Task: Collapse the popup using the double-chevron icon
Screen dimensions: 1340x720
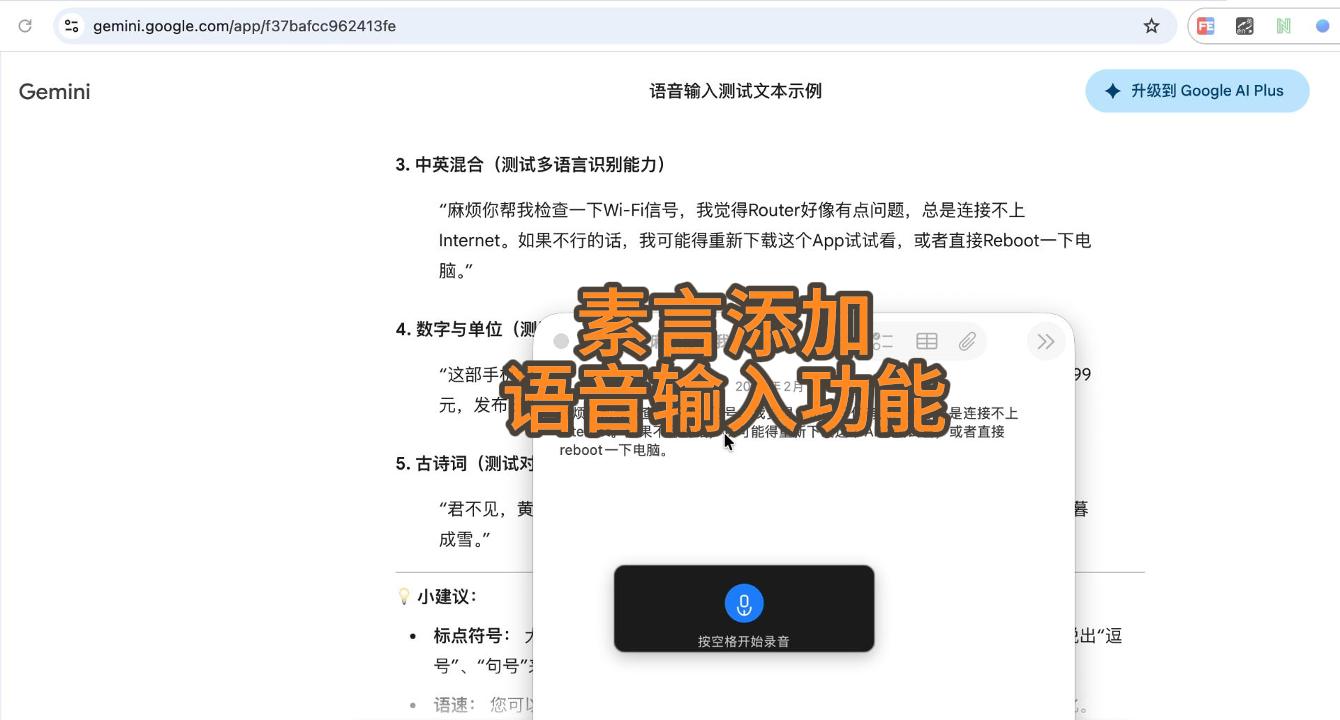Action: [1046, 341]
